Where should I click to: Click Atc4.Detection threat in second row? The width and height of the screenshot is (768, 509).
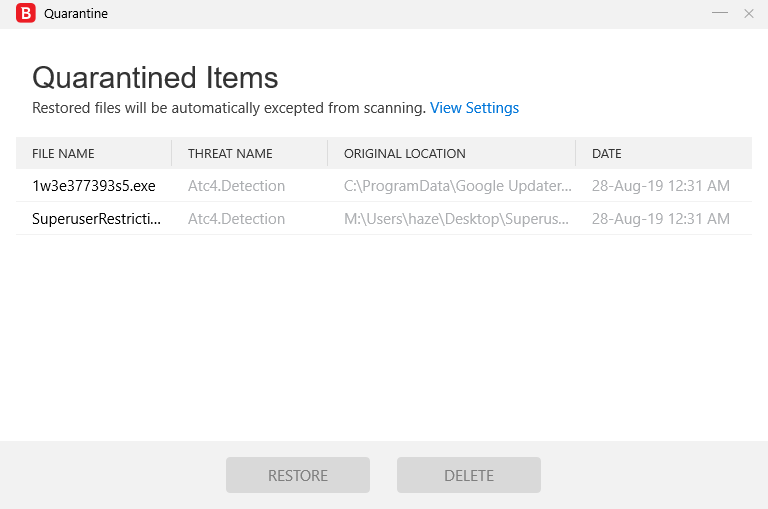(x=236, y=219)
